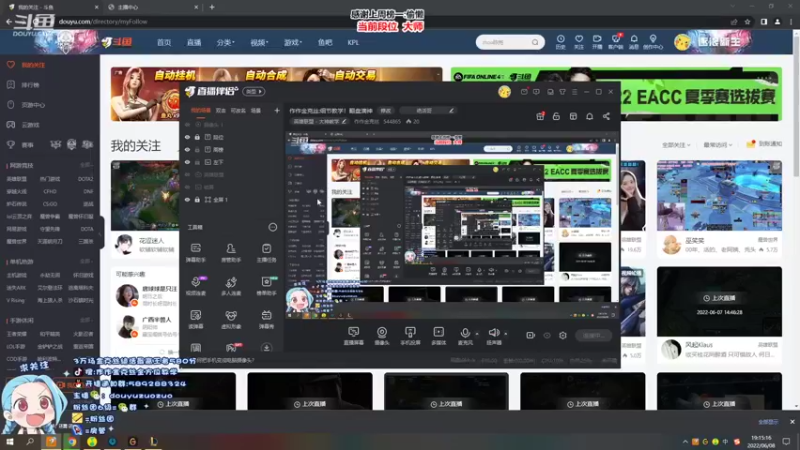Go to 直播 in Douyu navigation
Image resolution: width=800 pixels, height=450 pixels.
click(194, 42)
